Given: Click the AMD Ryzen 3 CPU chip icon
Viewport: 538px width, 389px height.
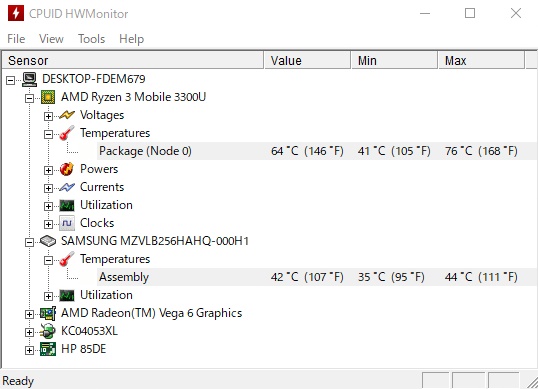Looking at the screenshot, I should pos(48,97).
